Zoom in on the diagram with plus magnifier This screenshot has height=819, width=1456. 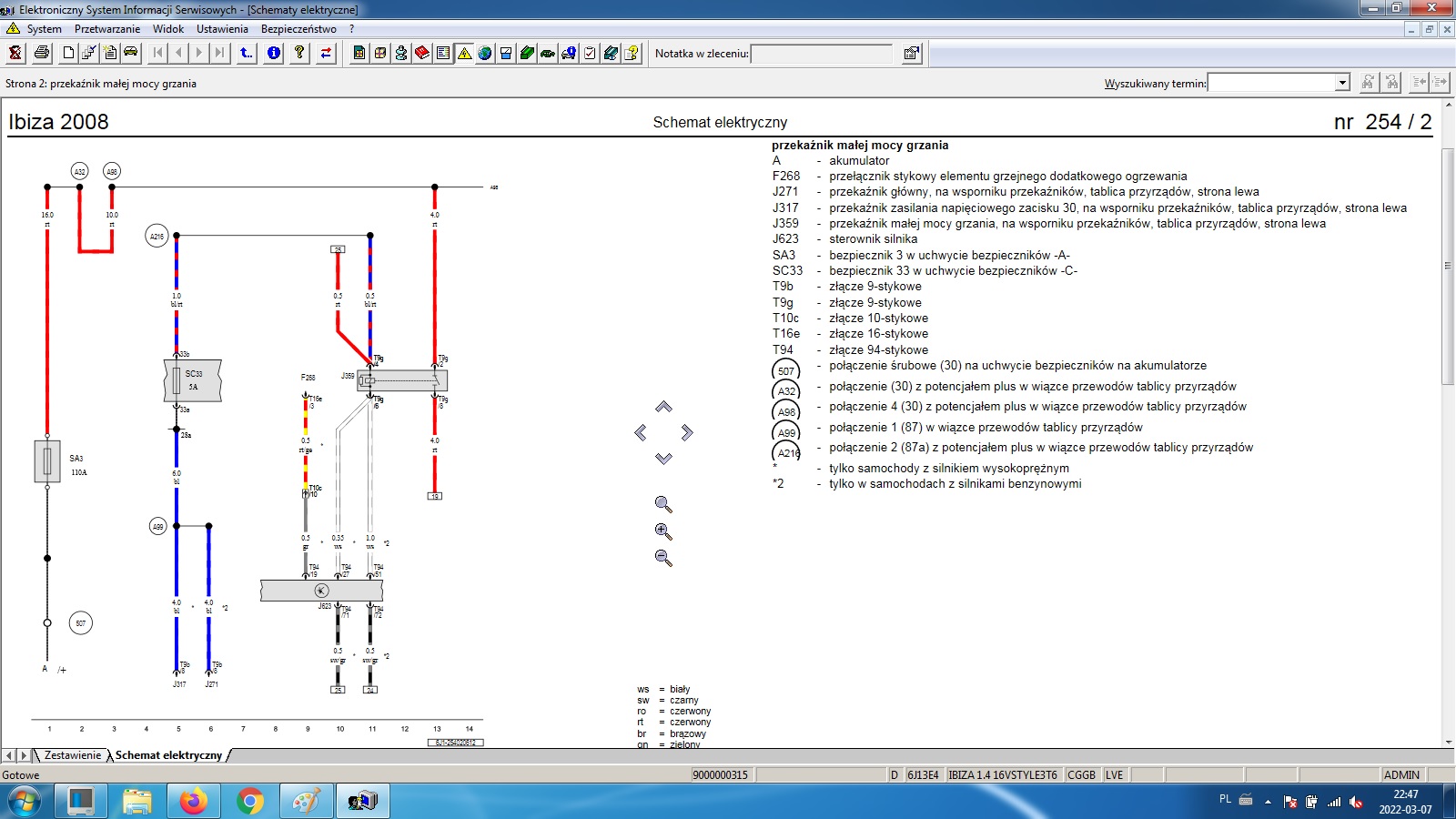(663, 531)
